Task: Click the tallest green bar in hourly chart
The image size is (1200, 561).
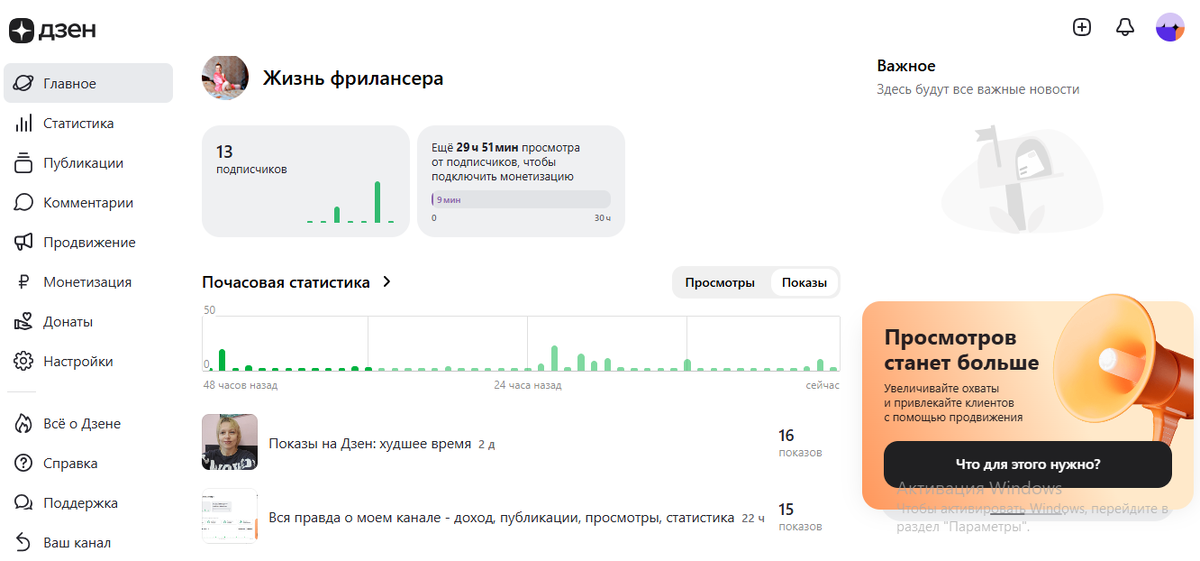Action: pos(554,358)
